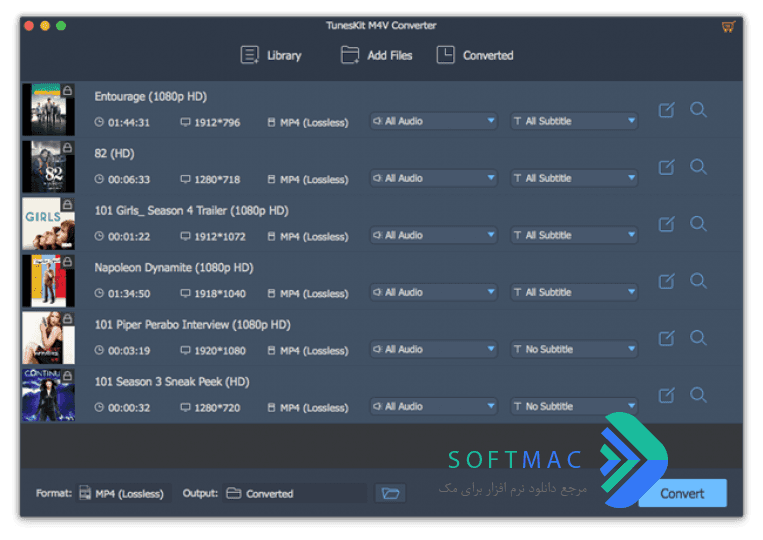Locate Entourage file with magnifier icon
Viewport: 763px width, 540px height.
point(698,110)
